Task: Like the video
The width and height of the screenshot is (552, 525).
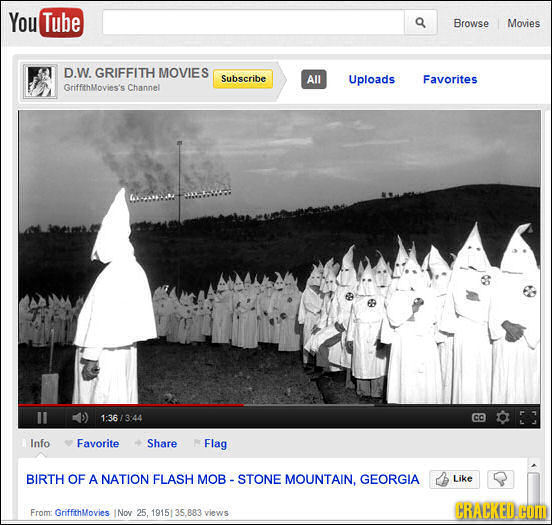Action: [454, 479]
